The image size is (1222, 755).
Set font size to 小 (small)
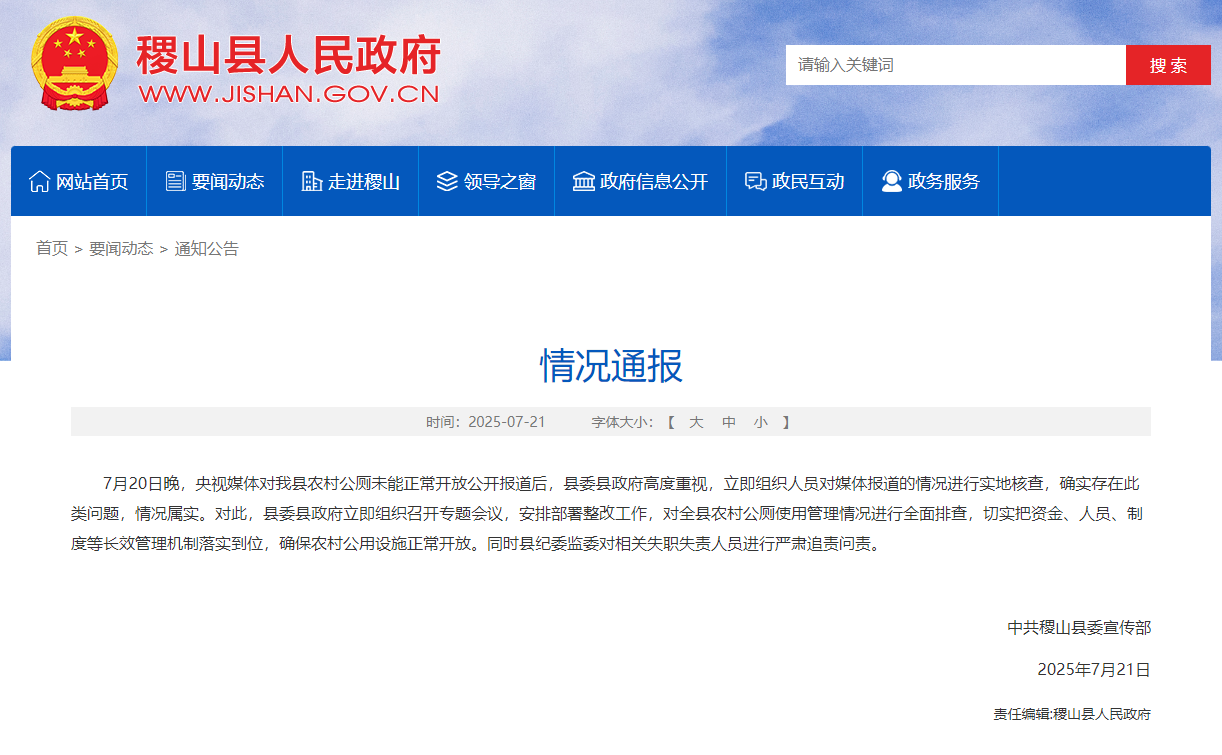click(x=761, y=422)
